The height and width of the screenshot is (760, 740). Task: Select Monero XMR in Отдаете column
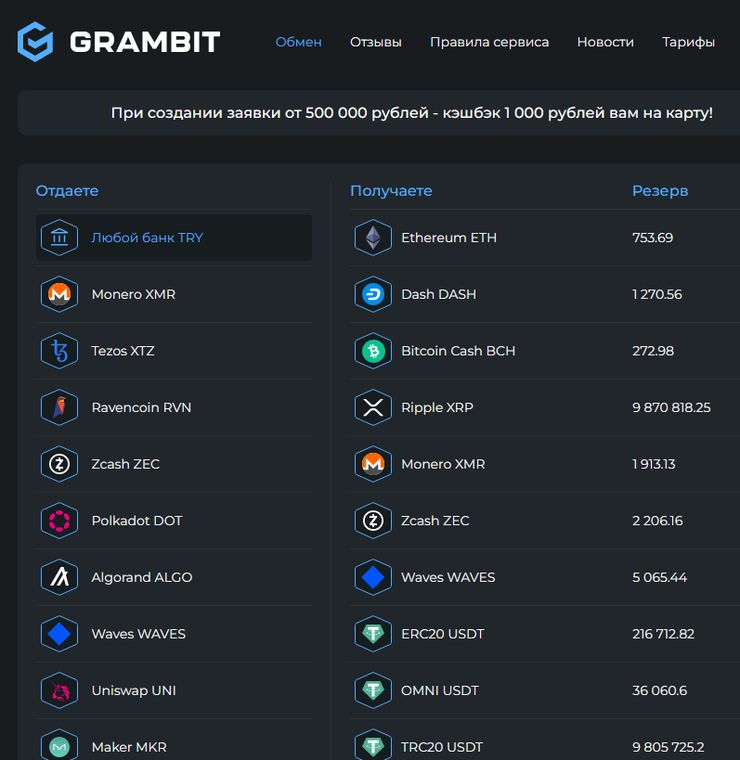(x=174, y=294)
